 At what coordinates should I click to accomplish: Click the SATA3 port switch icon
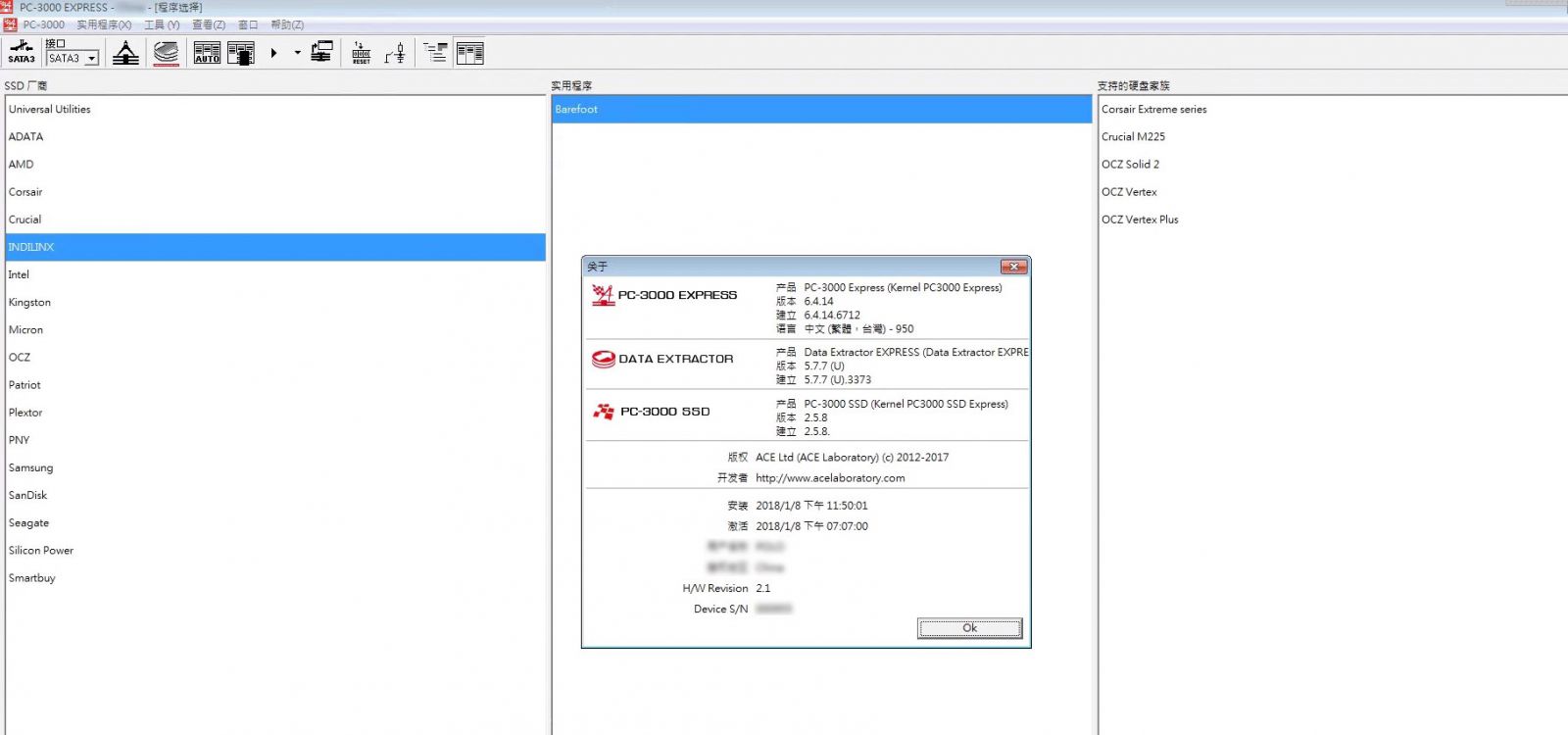coord(22,52)
